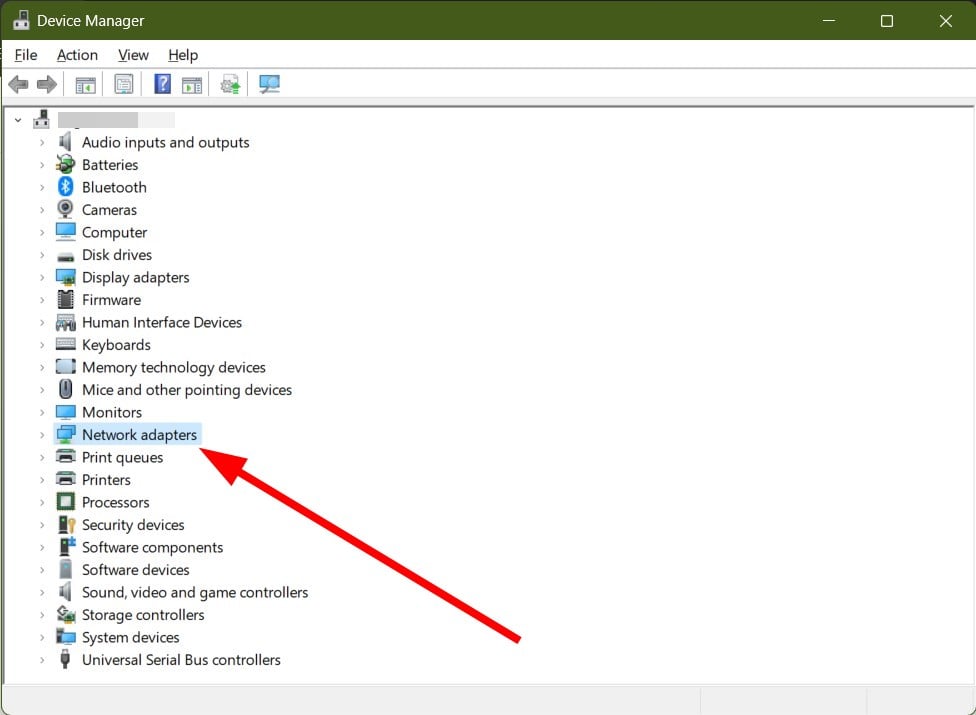976x715 pixels.
Task: Select Sound, video and game controllers label
Action: click(x=195, y=592)
